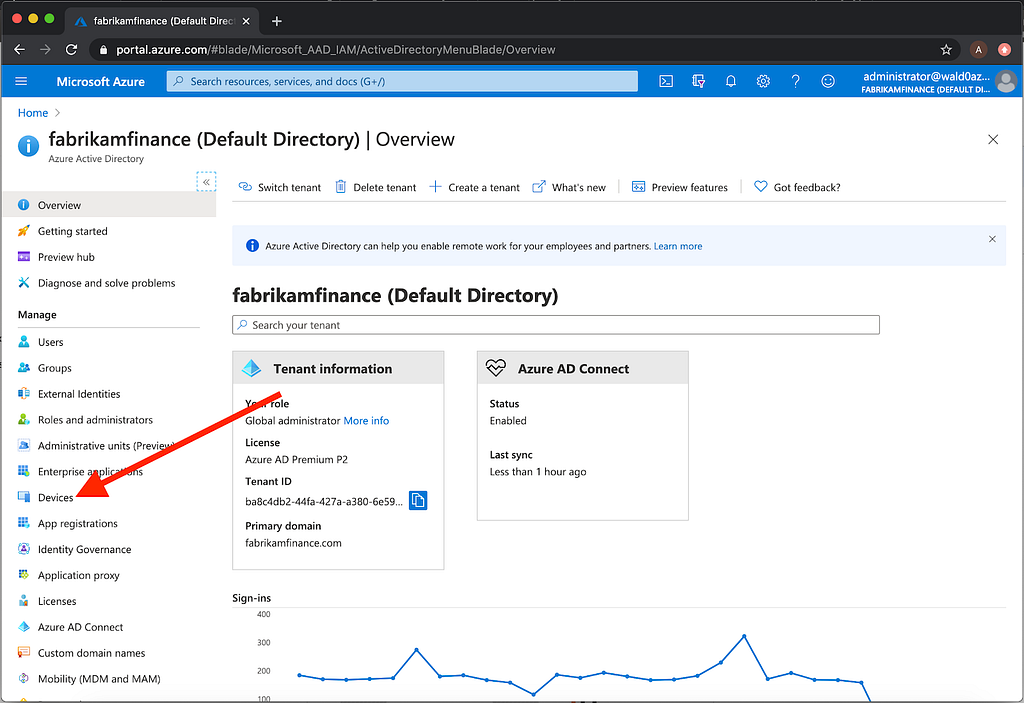Focus the Search resources, services, and docs field
This screenshot has width=1024, height=703.
402,82
